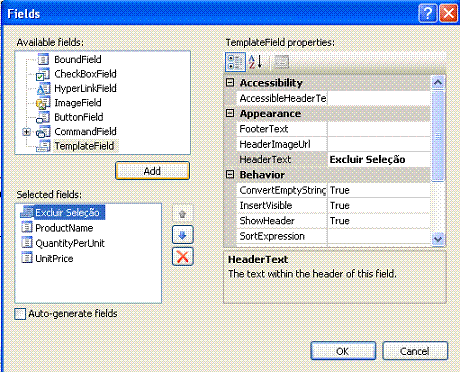Delete selected field with red X button

(x=183, y=257)
